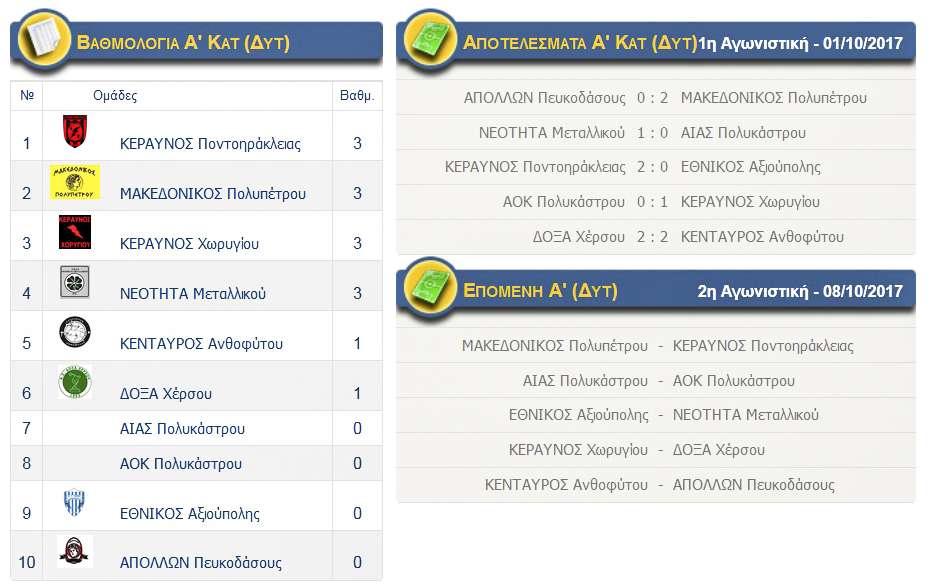Select the Ομάδες column header
This screenshot has height=588, width=936.
tap(115, 96)
